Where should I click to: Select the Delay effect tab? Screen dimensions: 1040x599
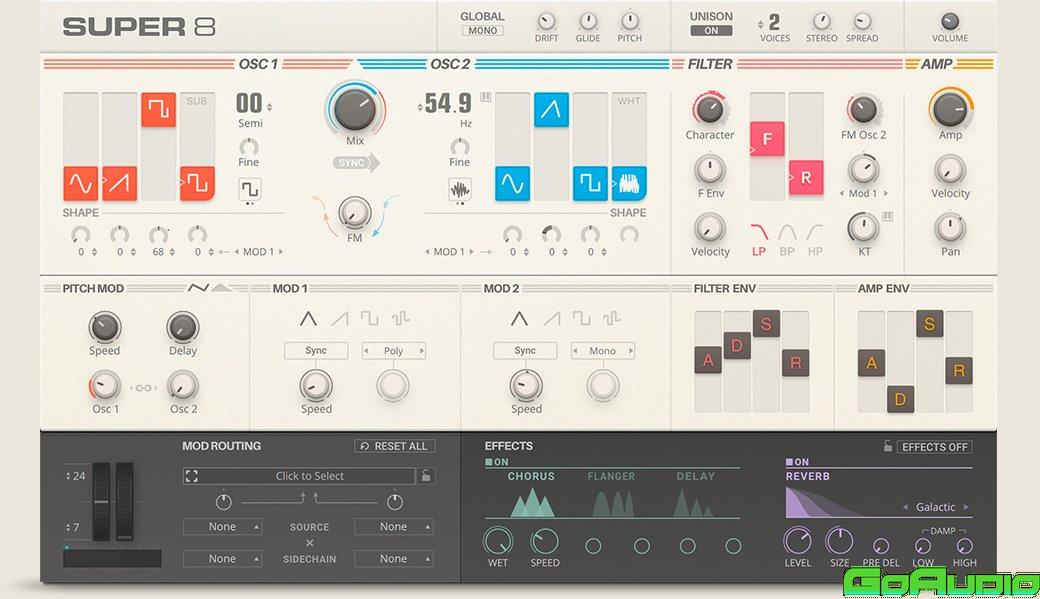[x=695, y=477]
